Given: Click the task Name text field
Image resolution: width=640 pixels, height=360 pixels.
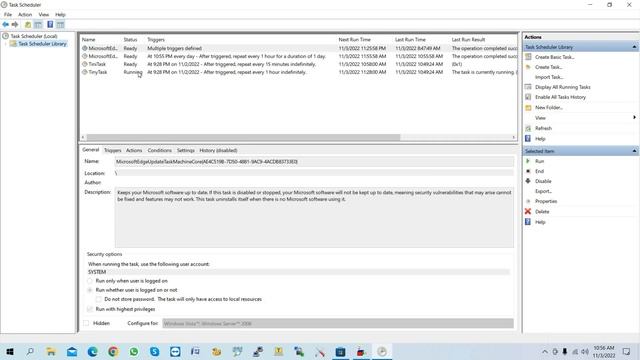Looking at the screenshot, I should coord(314,162).
